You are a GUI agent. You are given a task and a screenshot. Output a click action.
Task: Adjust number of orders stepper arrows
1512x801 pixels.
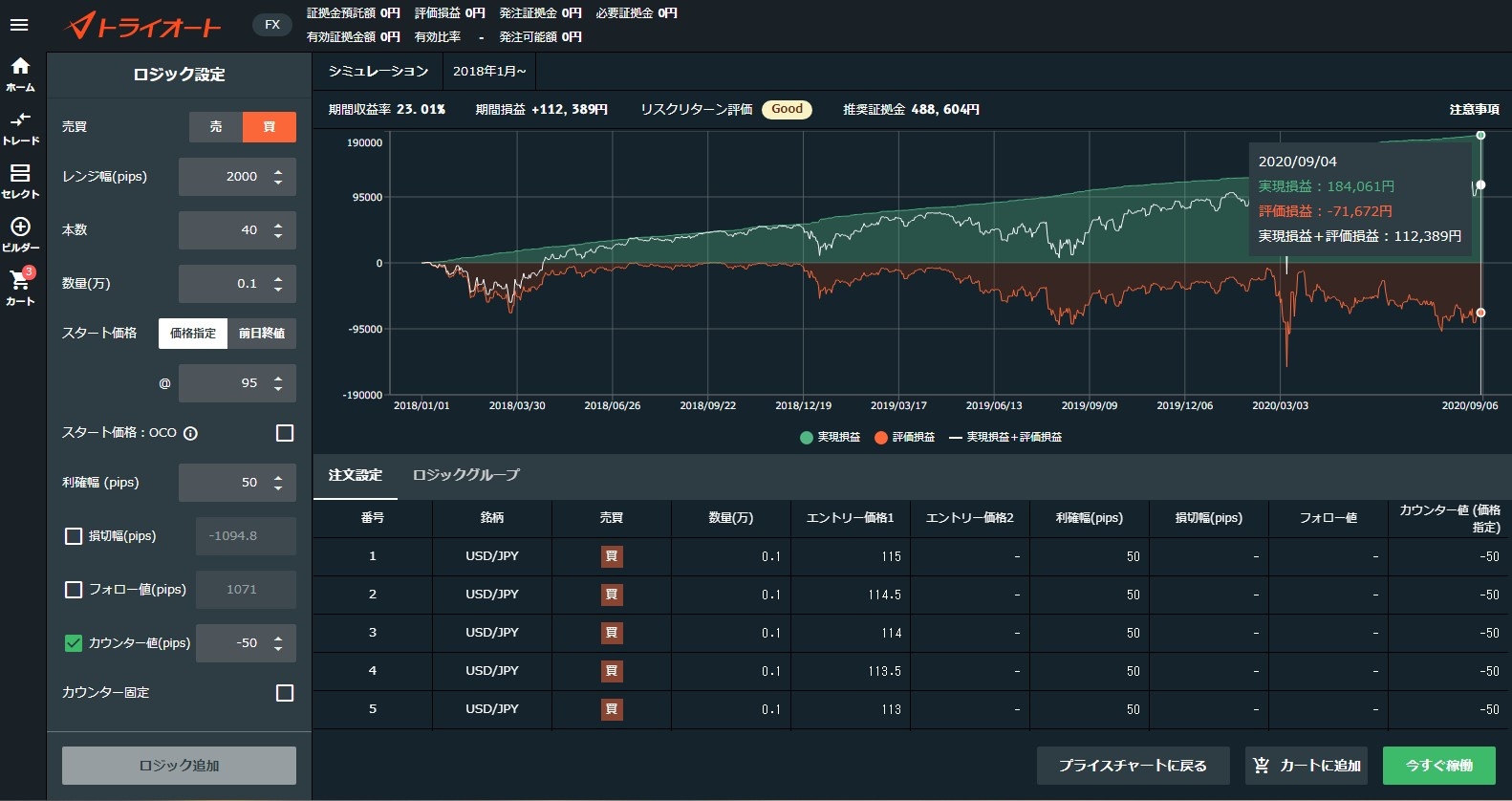coord(278,230)
